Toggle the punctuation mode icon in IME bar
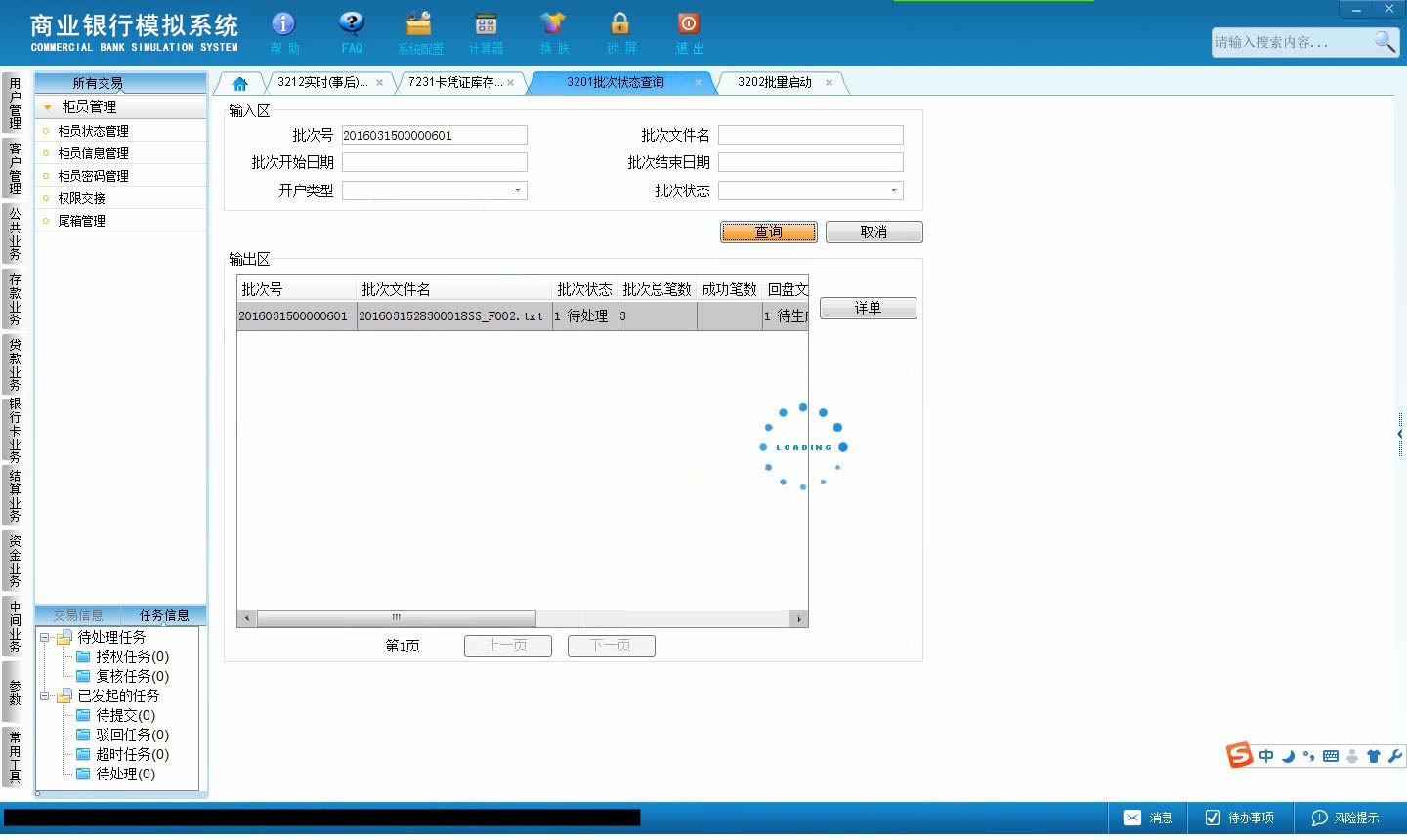 tap(1308, 756)
